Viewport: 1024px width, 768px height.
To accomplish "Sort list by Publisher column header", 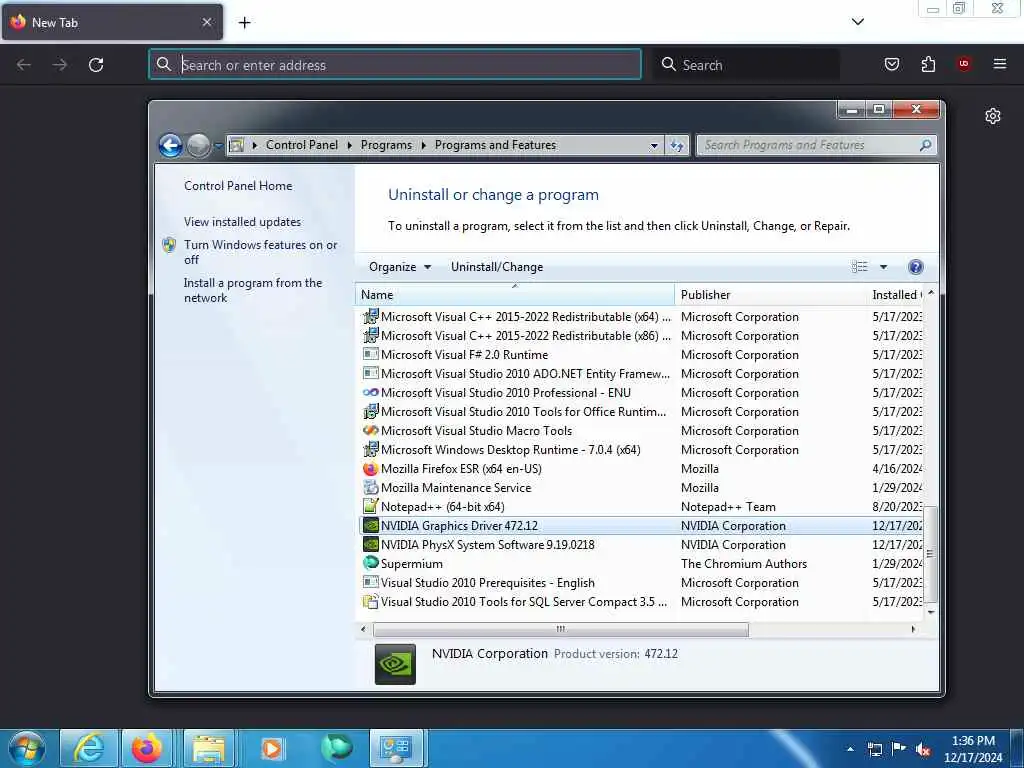I will pyautogui.click(x=771, y=295).
